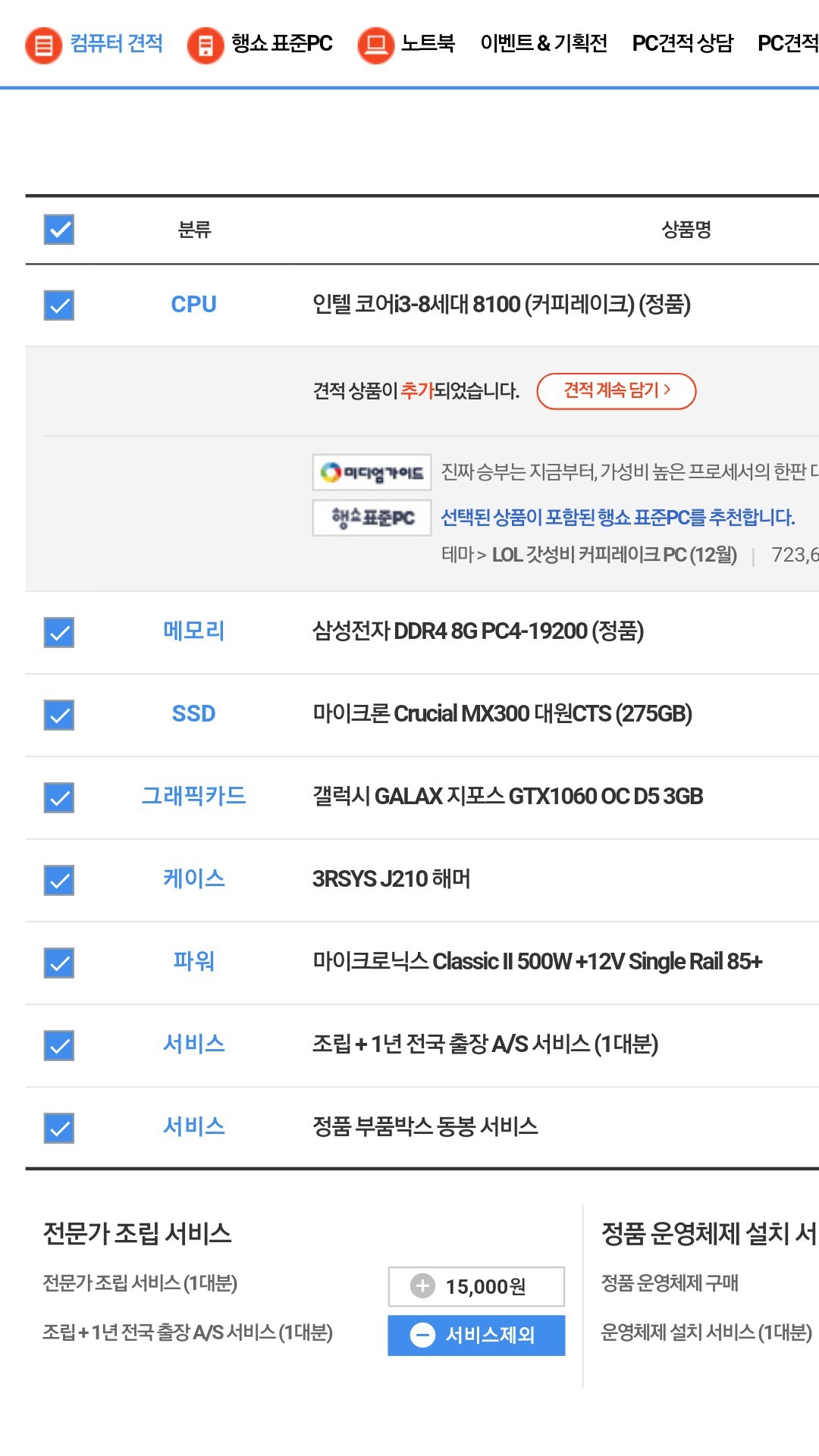Viewport: 819px width, 1456px height.
Task: Open the 행쇼 표준PC recommendation link
Action: (618, 518)
